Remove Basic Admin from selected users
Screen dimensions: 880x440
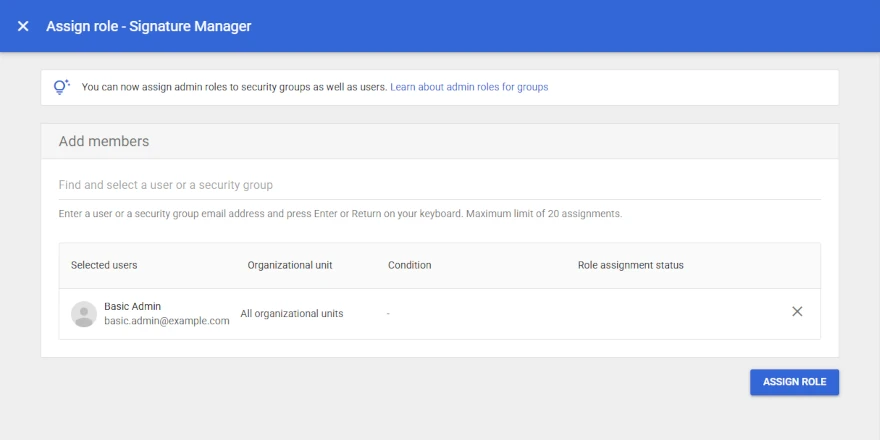click(797, 311)
